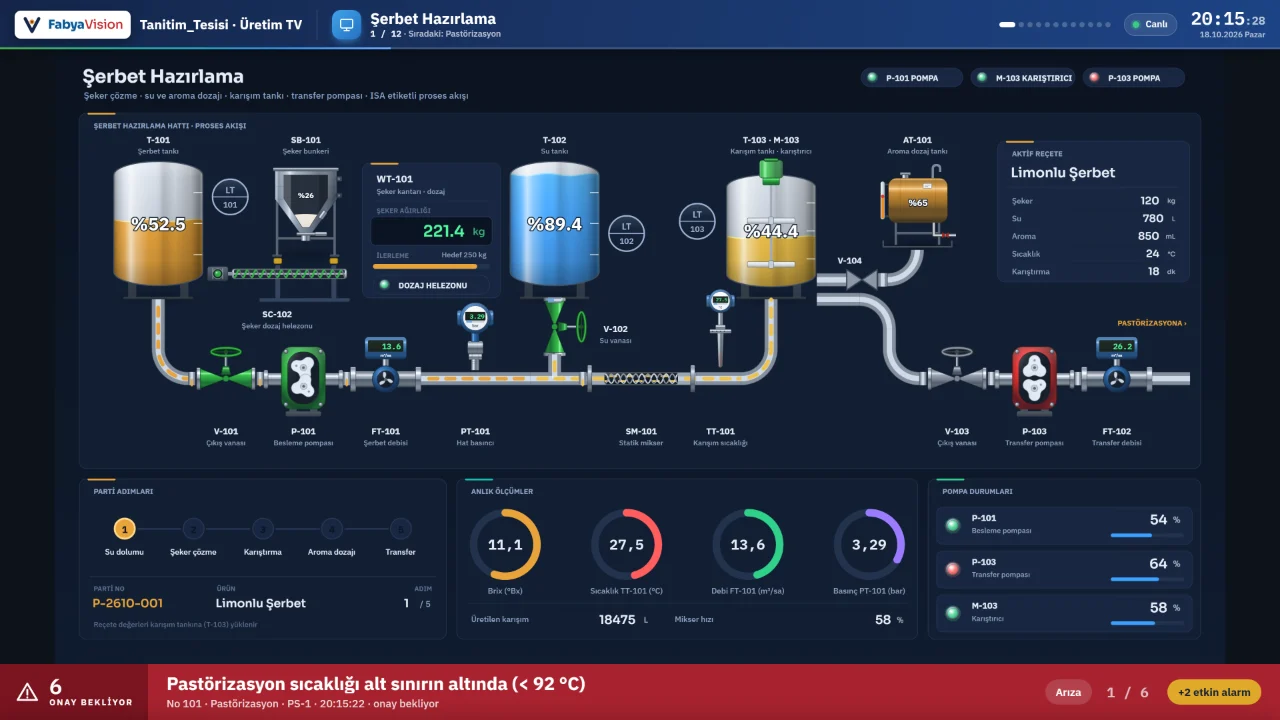Open the +2 etkin alarm list

pos(1214,692)
